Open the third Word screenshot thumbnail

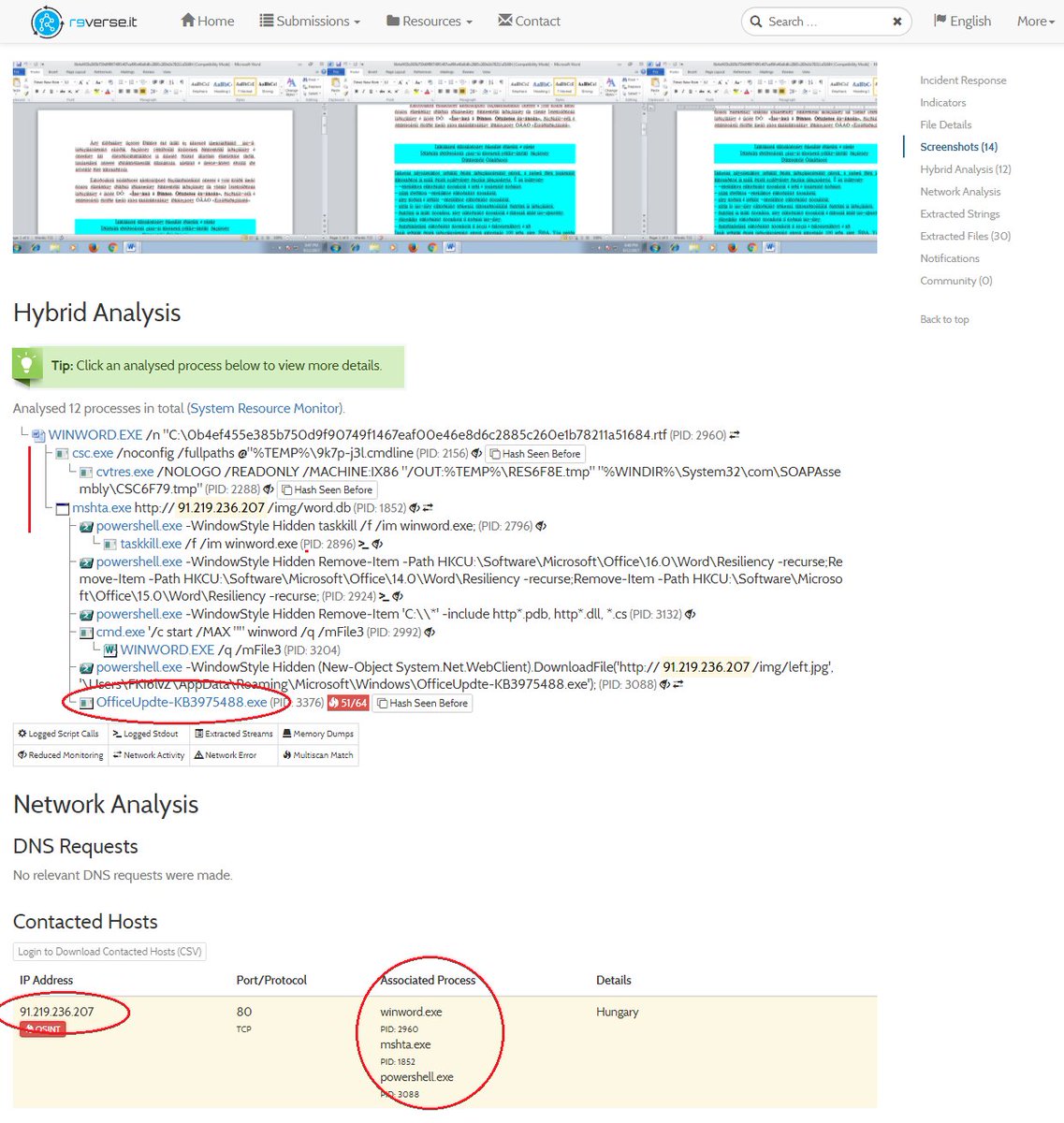click(x=764, y=157)
